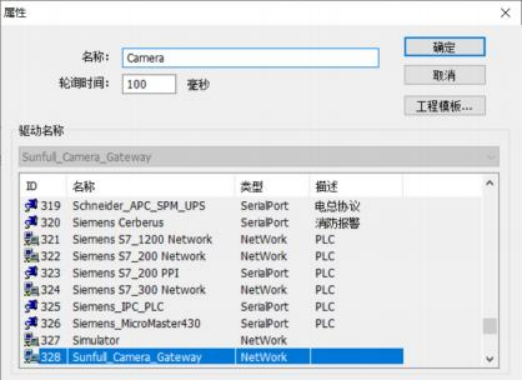
Task: Close the 属性 dialog window
Action: (505, 13)
